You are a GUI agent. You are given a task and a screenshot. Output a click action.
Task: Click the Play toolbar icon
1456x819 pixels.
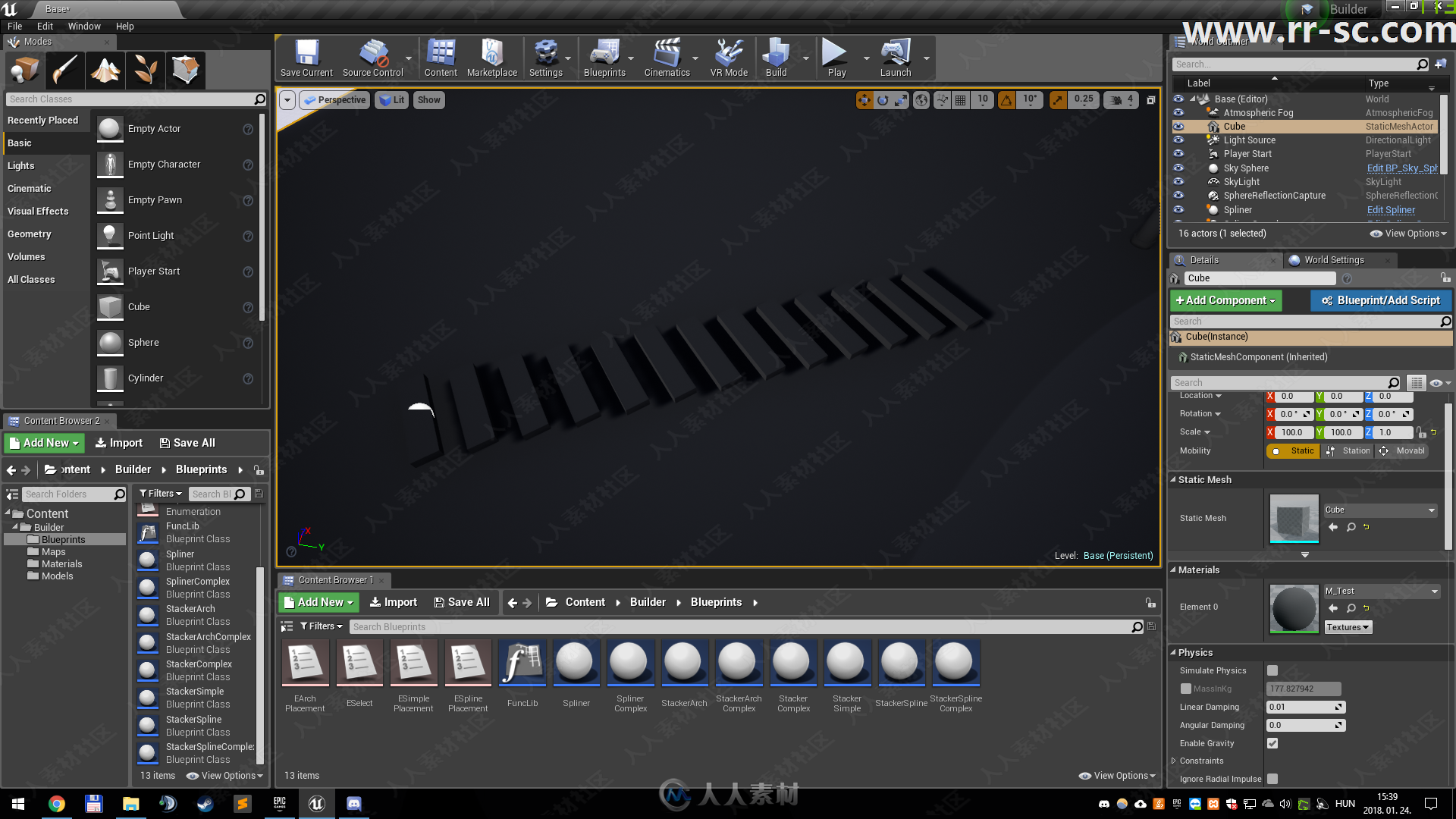click(836, 58)
